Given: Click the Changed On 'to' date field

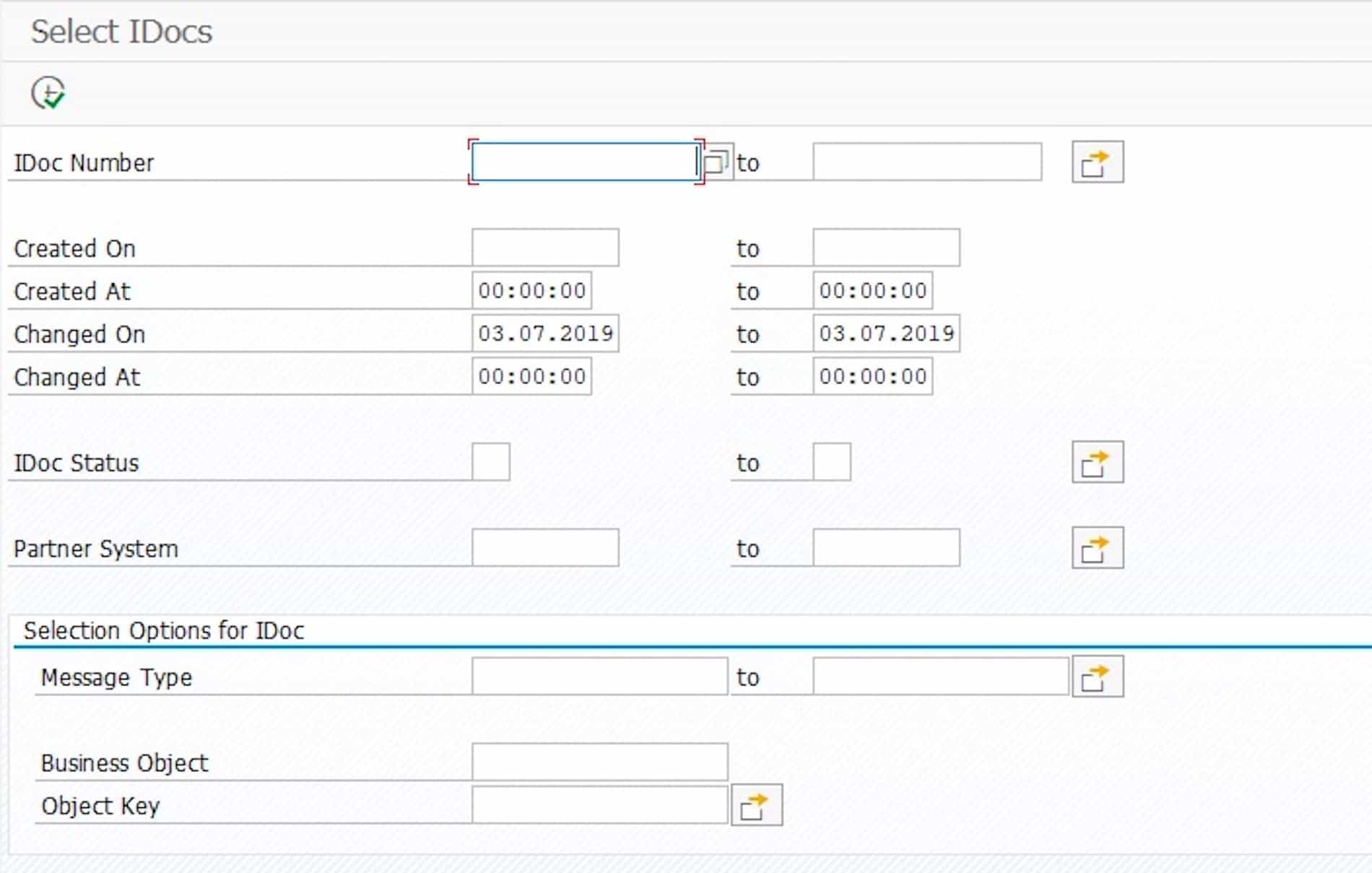Looking at the screenshot, I should (x=887, y=333).
